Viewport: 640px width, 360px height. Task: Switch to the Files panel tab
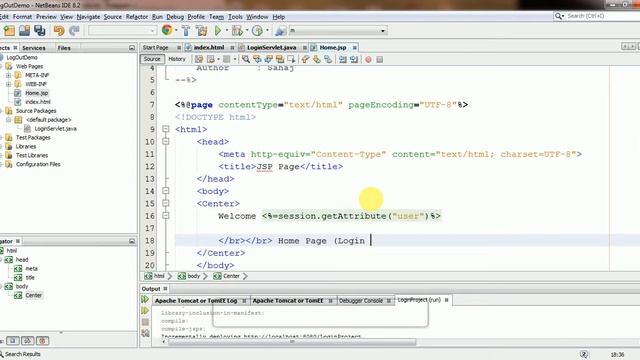click(x=64, y=48)
